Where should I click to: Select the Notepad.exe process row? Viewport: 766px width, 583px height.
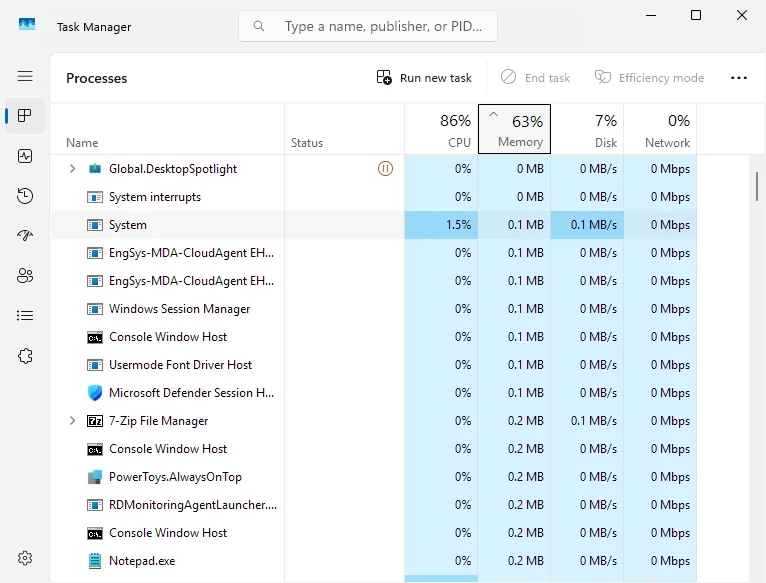tap(373, 561)
